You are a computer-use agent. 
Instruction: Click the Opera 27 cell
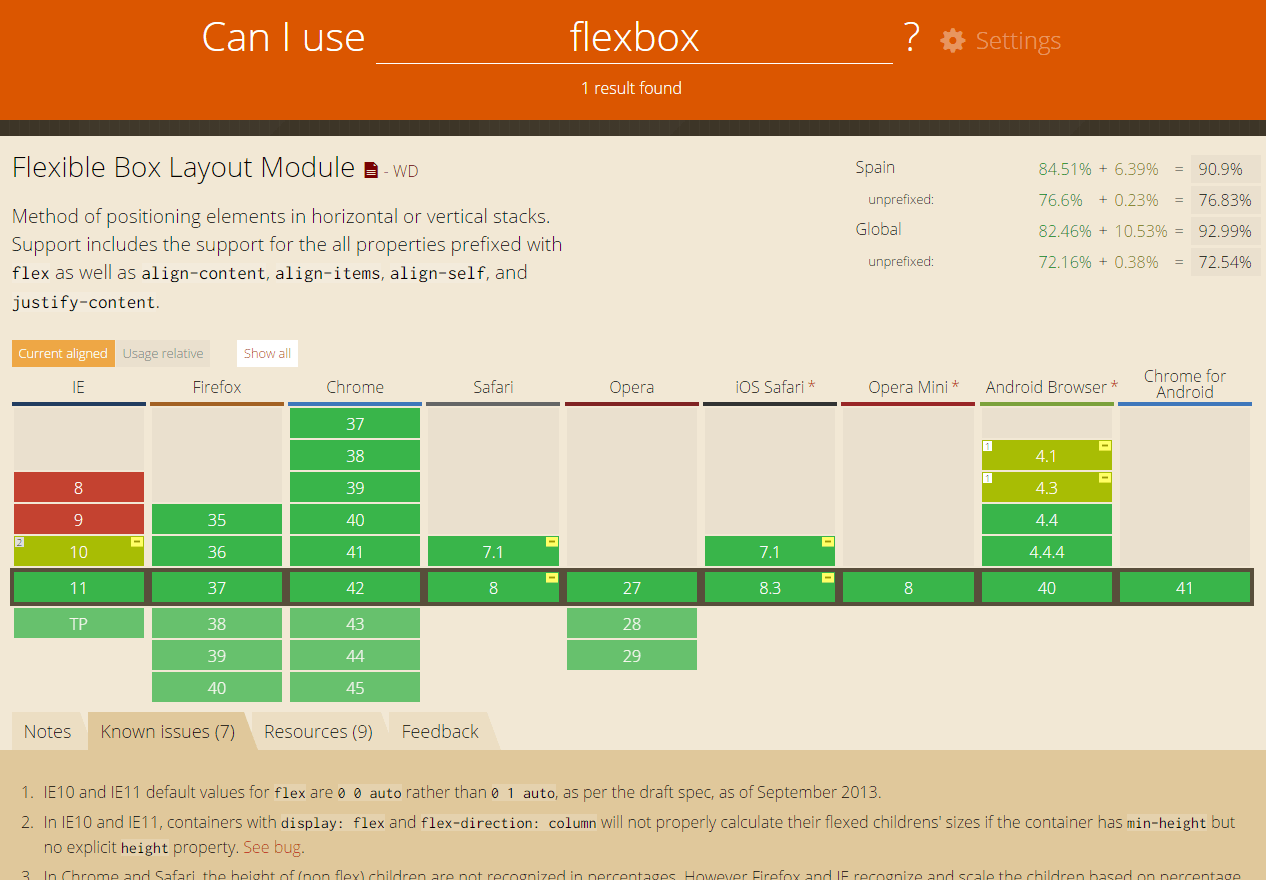coord(632,587)
